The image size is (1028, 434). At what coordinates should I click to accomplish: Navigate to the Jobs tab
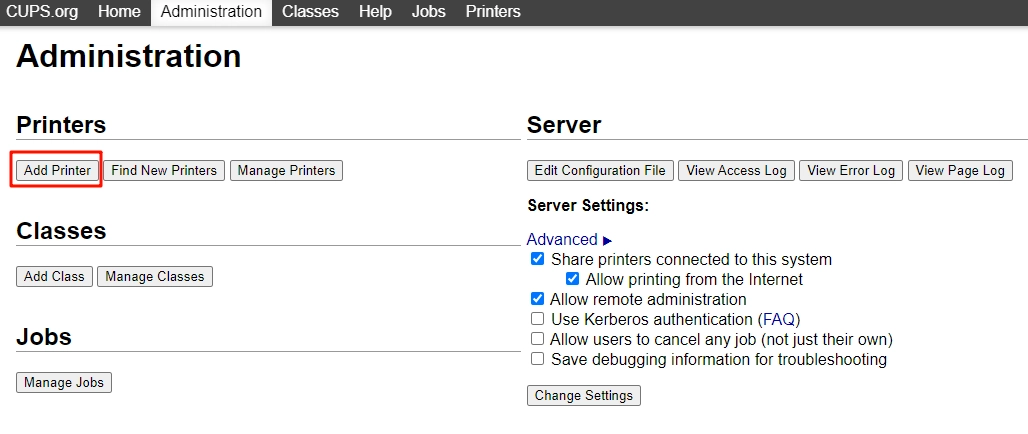point(428,12)
